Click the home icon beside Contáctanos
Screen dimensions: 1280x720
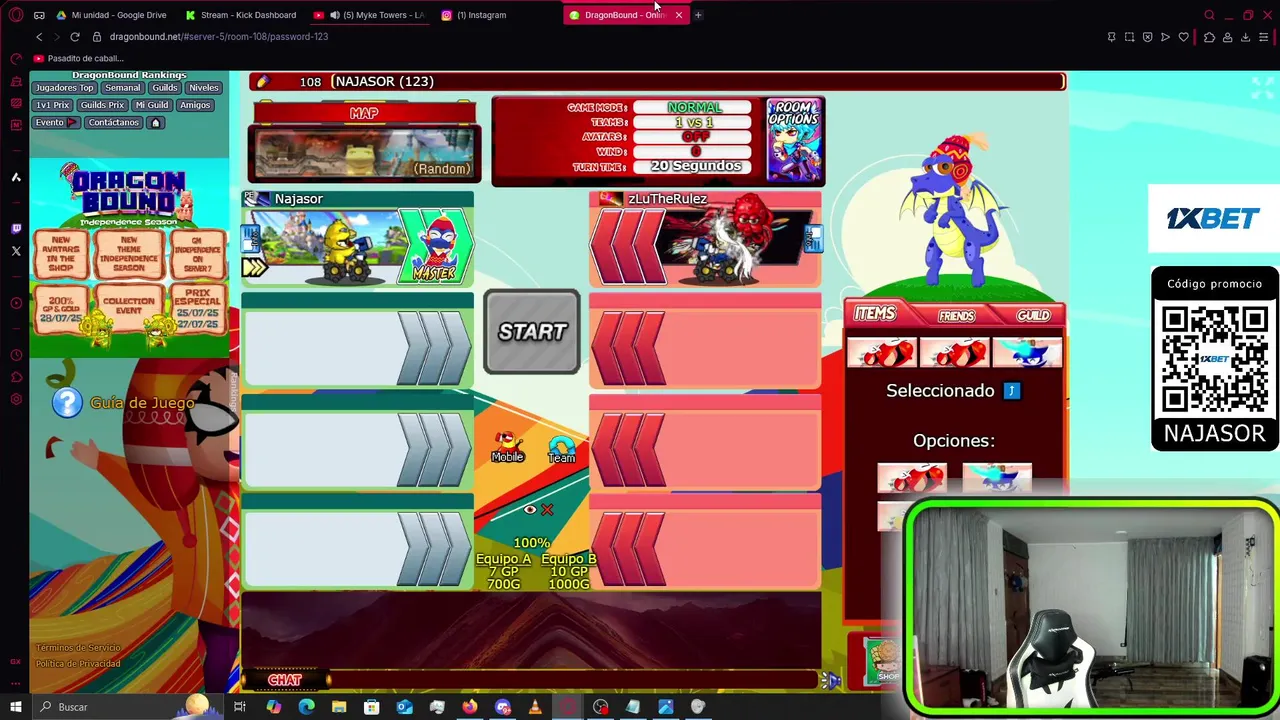[x=155, y=123]
